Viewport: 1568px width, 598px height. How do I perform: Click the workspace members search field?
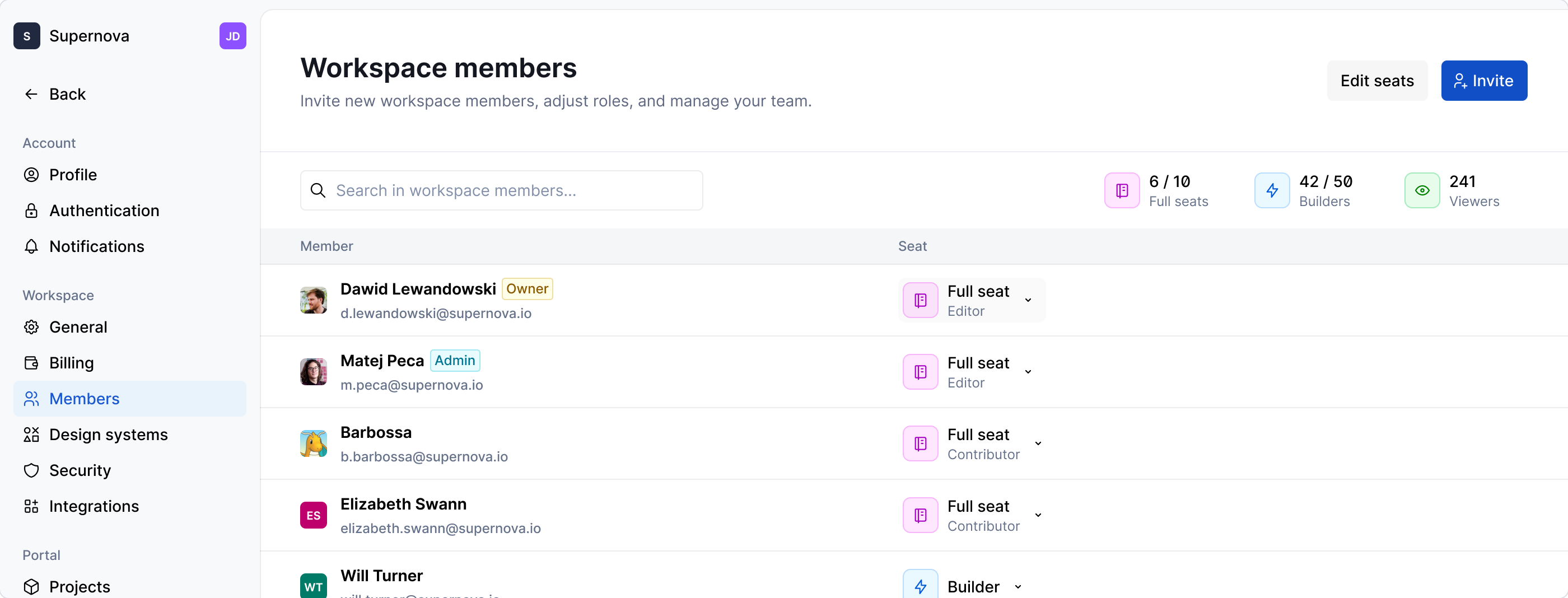(501, 190)
